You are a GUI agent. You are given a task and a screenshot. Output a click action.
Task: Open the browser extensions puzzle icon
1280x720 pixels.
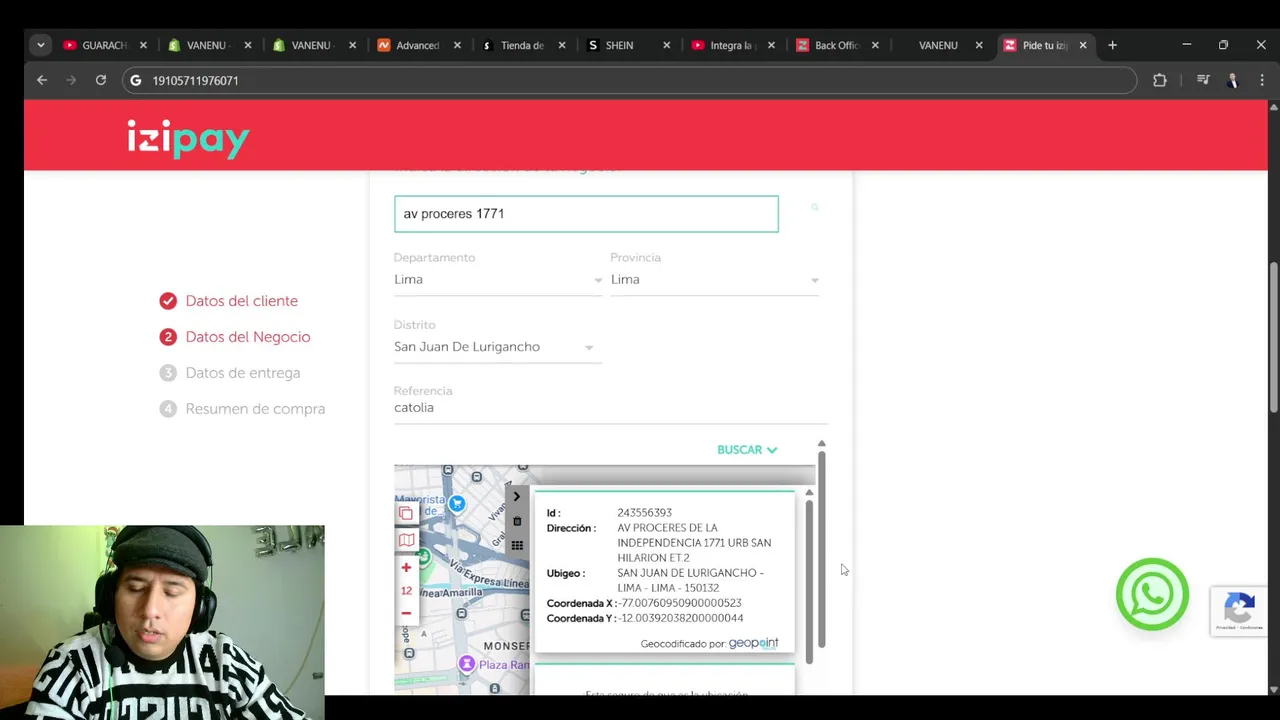click(x=1160, y=80)
